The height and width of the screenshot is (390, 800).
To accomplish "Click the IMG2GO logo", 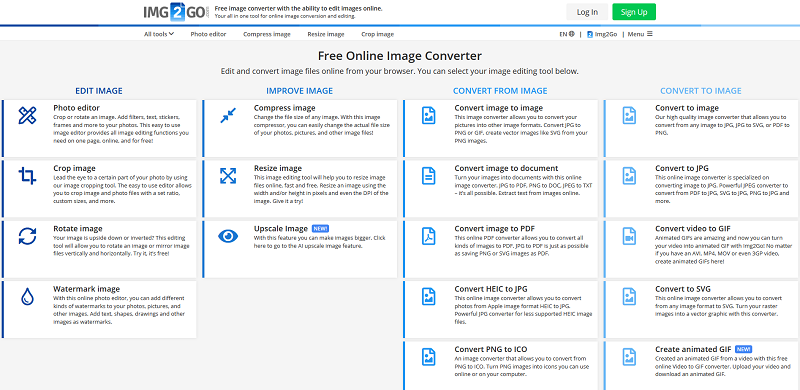I will 176,12.
